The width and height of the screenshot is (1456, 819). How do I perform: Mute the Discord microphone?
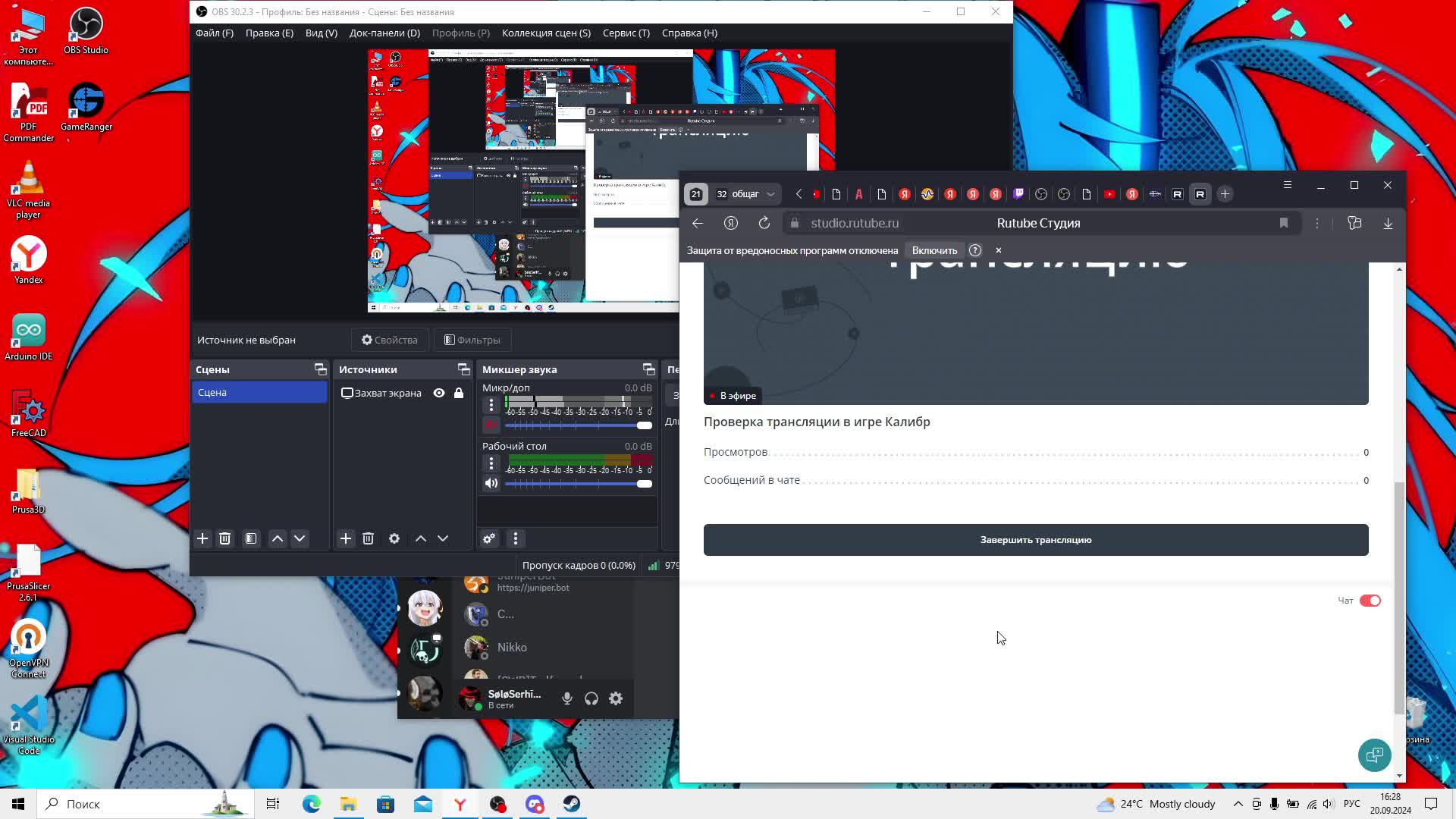[566, 698]
